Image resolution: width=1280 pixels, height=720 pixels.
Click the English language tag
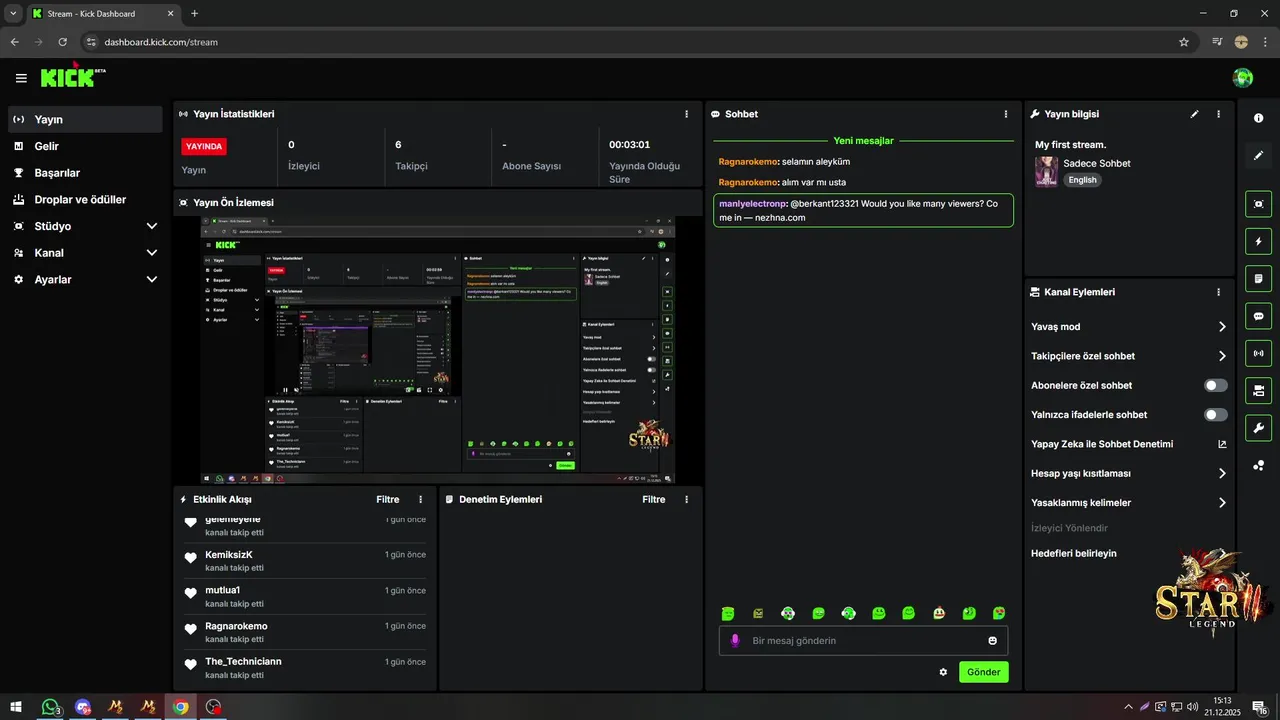(x=1082, y=180)
